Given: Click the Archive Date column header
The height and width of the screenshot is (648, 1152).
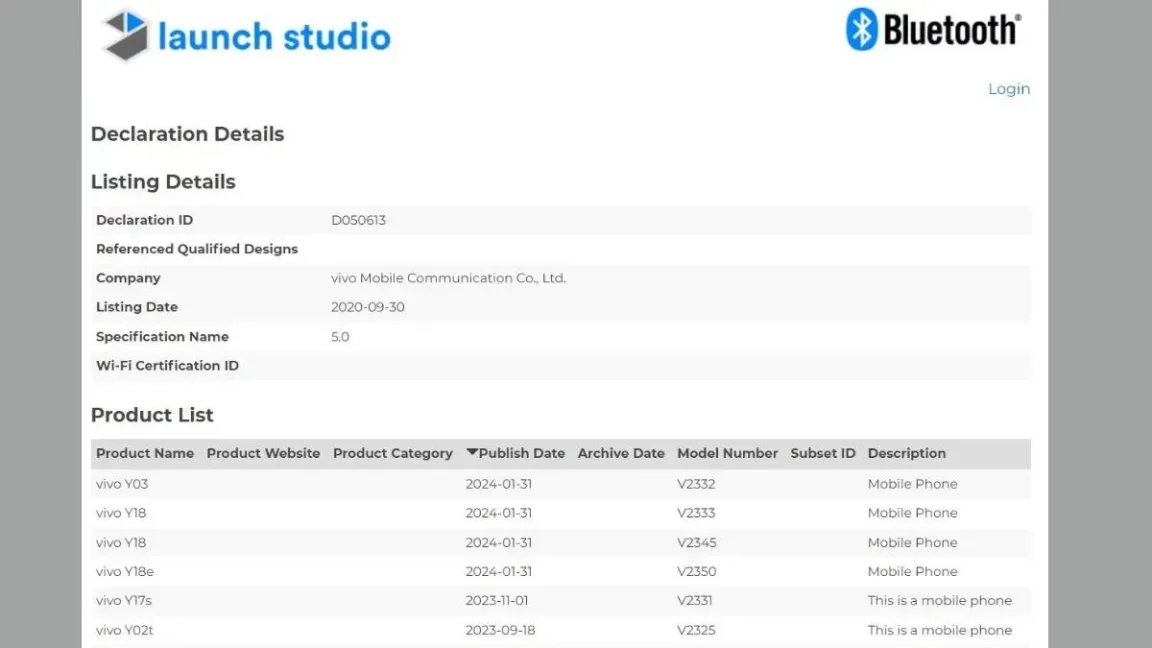Looking at the screenshot, I should pyautogui.click(x=621, y=453).
